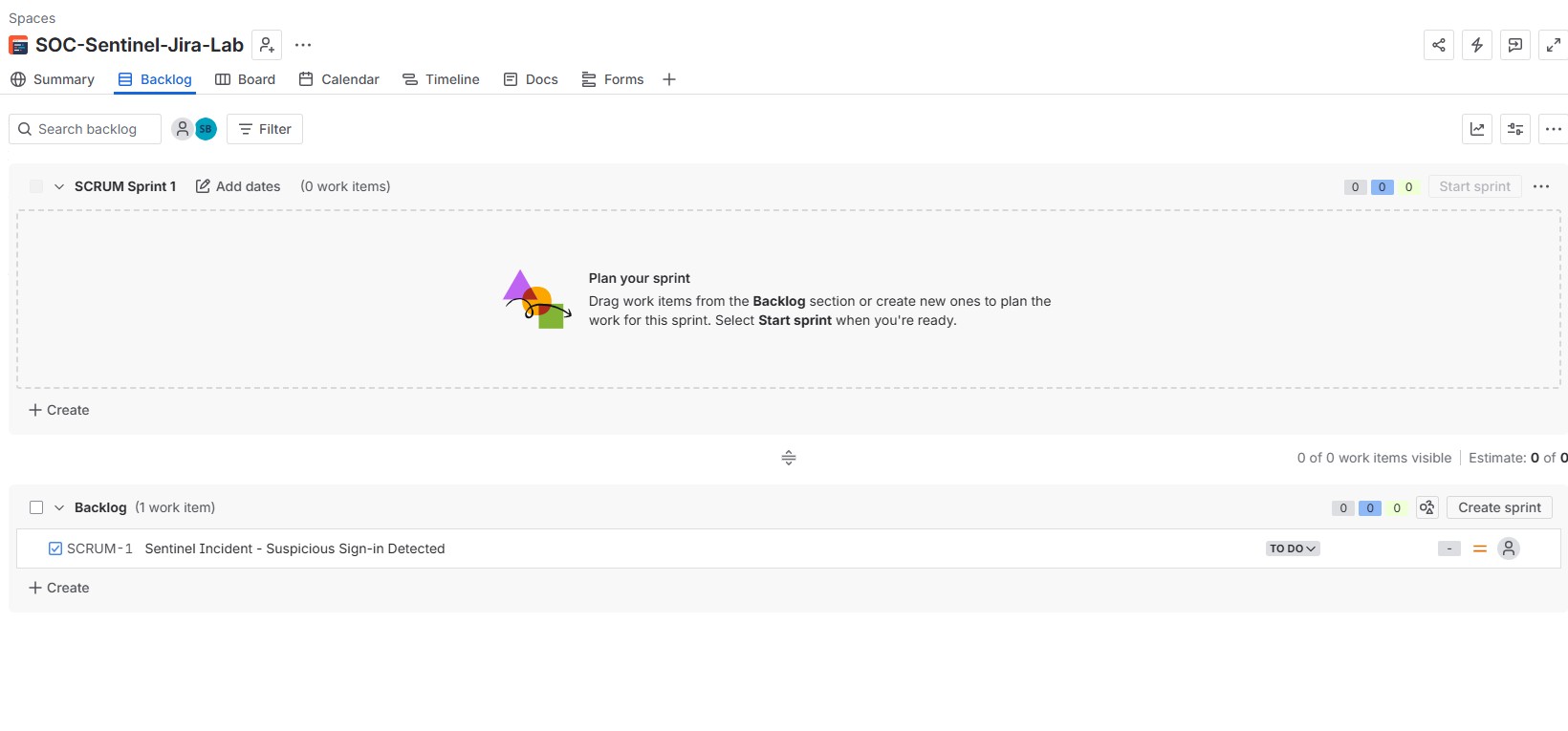Open the Timeline tab
Viewport: 1568px width, 731px height.
[x=441, y=79]
